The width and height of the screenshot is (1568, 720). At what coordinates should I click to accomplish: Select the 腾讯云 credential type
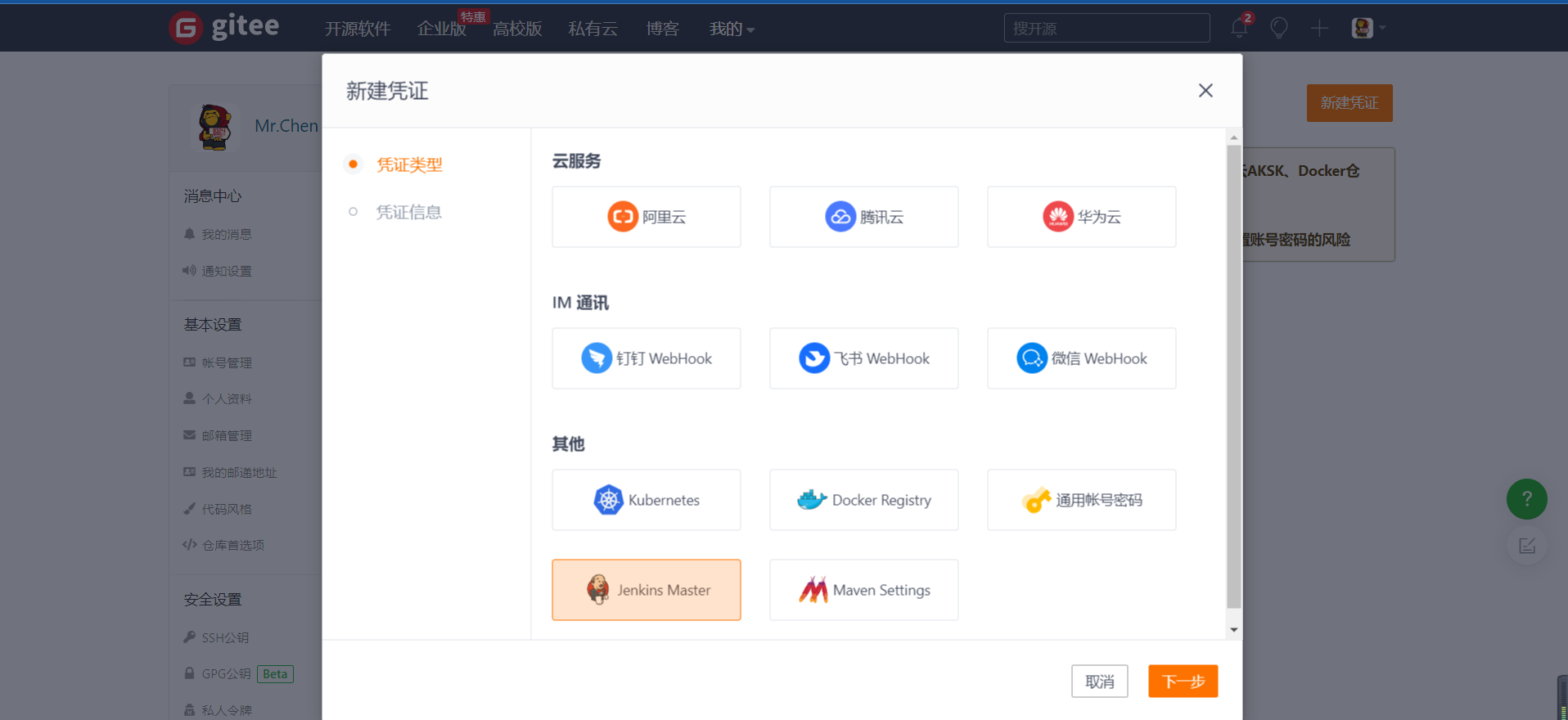click(x=863, y=217)
